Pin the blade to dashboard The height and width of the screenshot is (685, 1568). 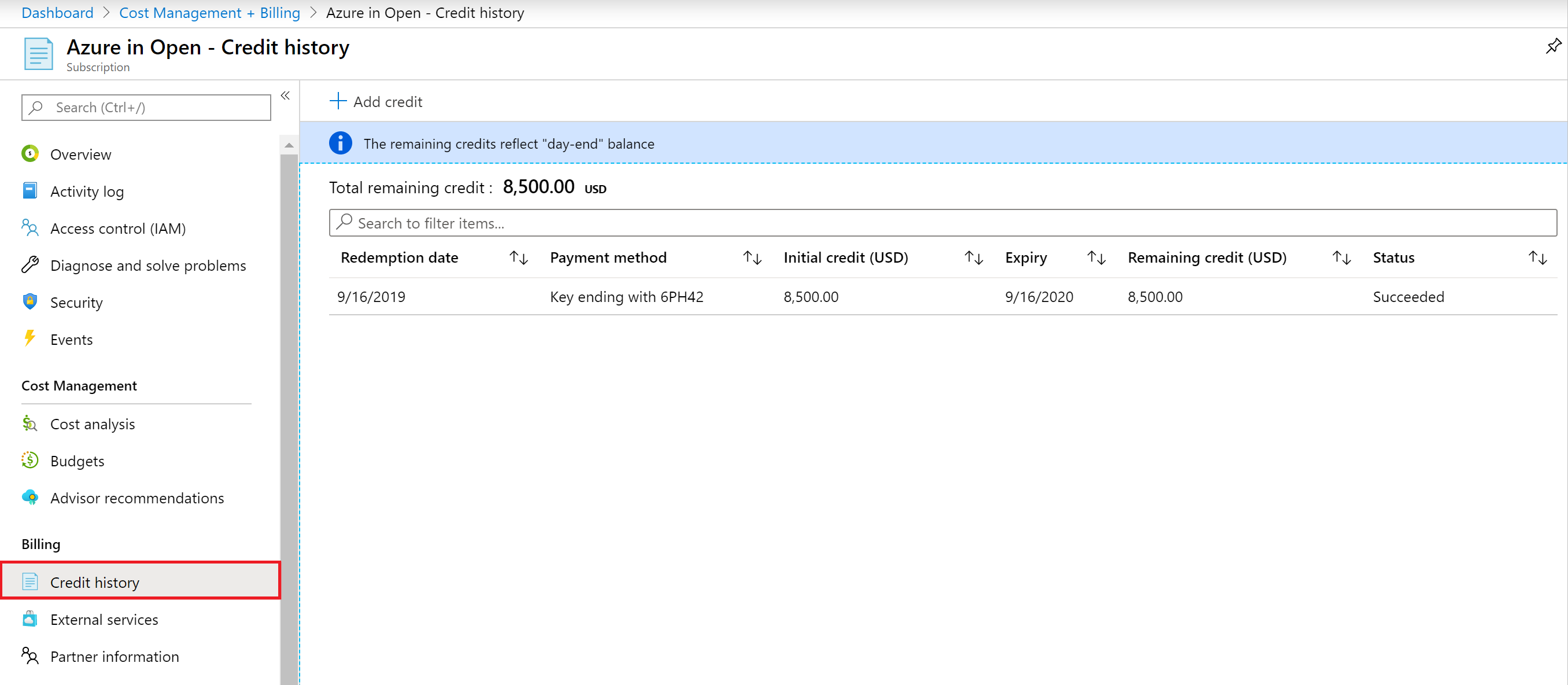click(1553, 46)
